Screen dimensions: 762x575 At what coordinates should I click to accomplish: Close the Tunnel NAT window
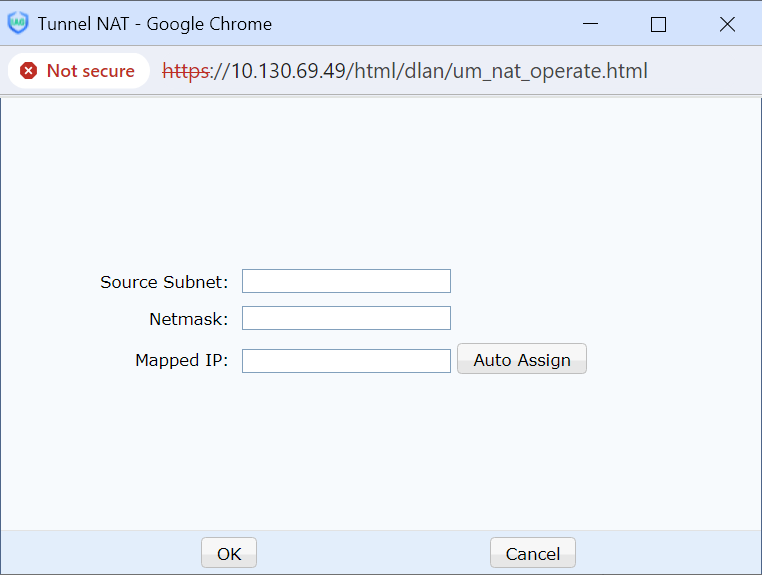click(727, 25)
